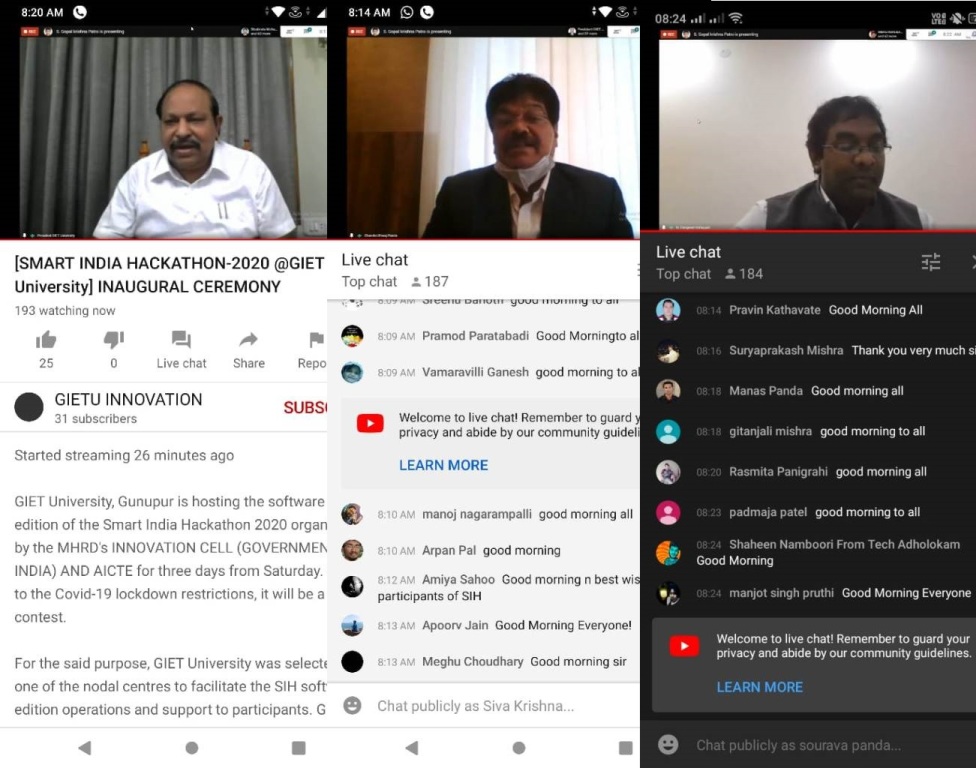This screenshot has height=768, width=976.
Task: Tap '31 subscribers' text
Action: tap(96, 419)
